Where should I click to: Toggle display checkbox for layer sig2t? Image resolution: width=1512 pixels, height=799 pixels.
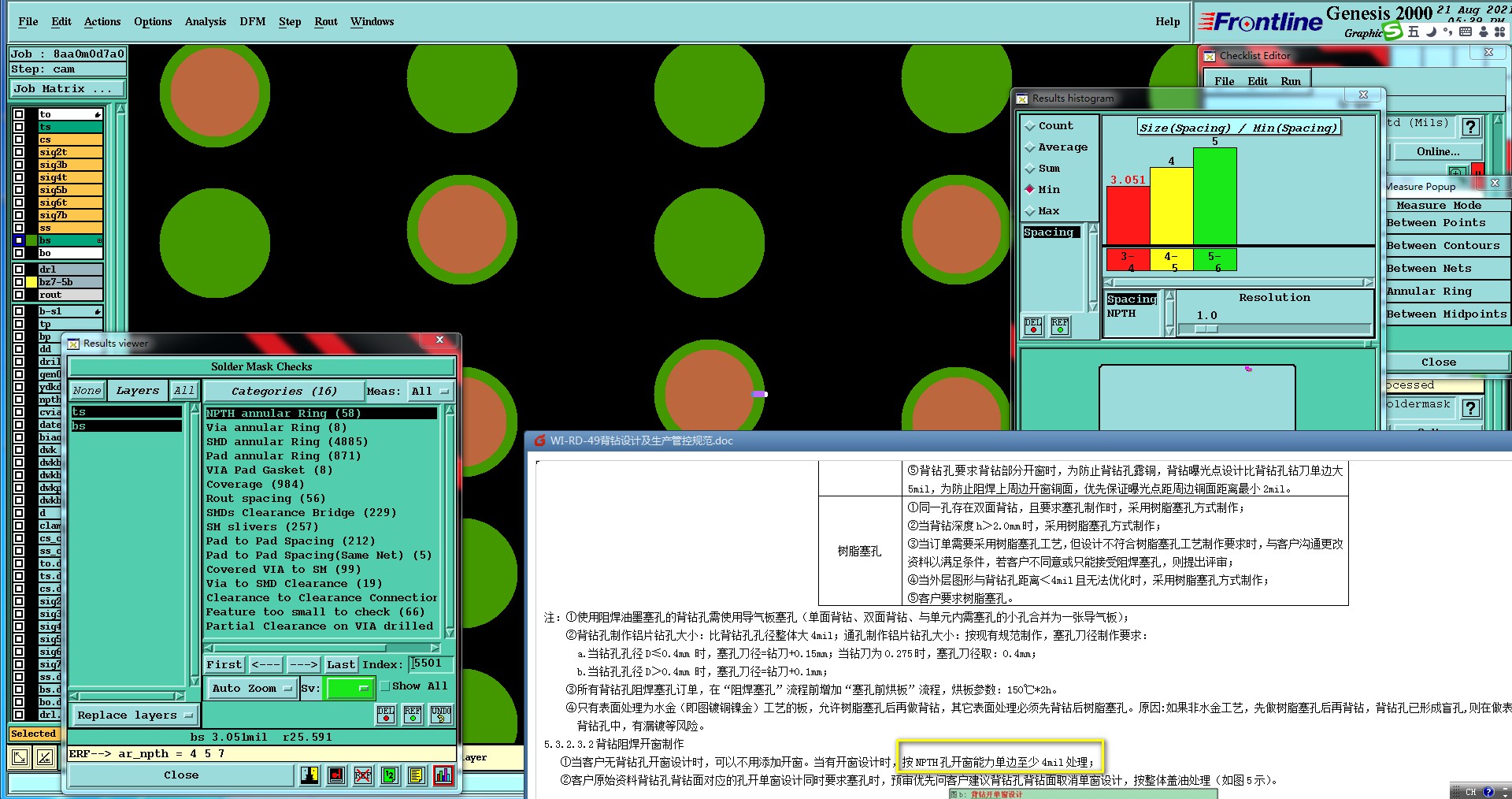pos(19,152)
